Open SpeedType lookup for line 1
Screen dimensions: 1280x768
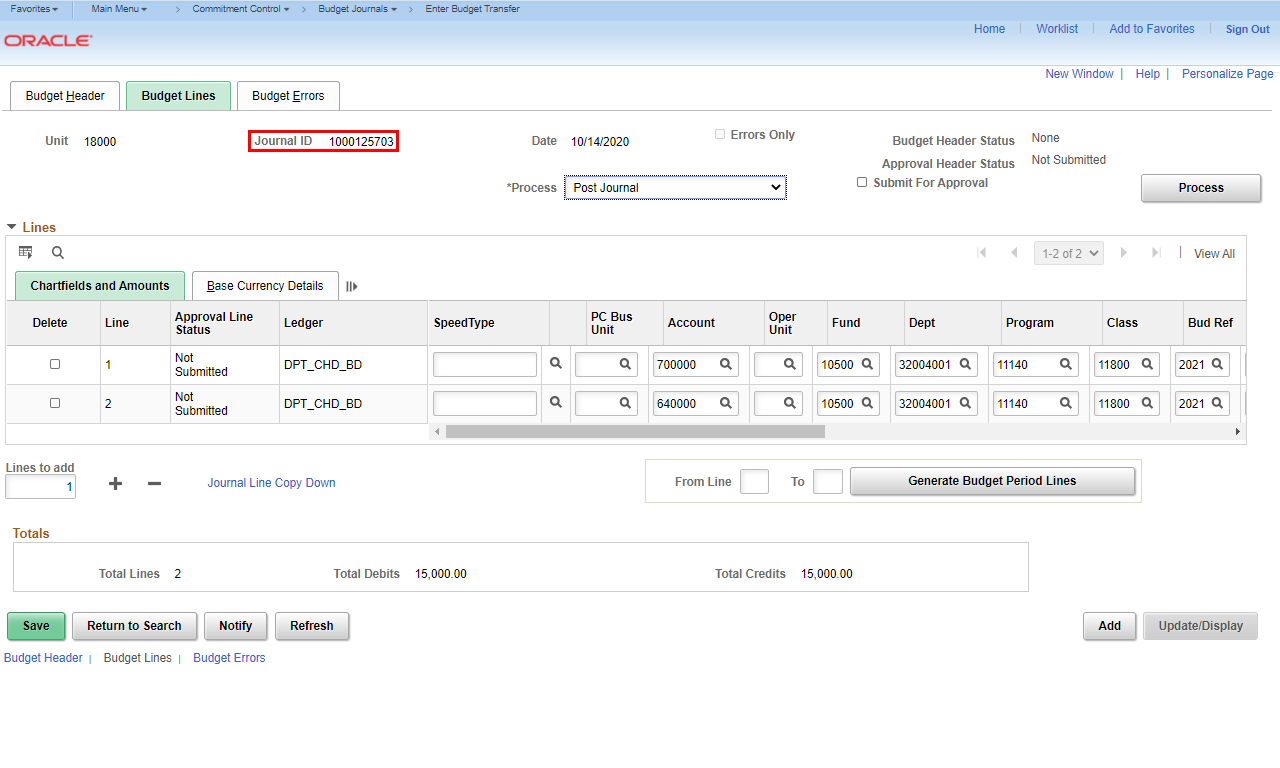556,364
